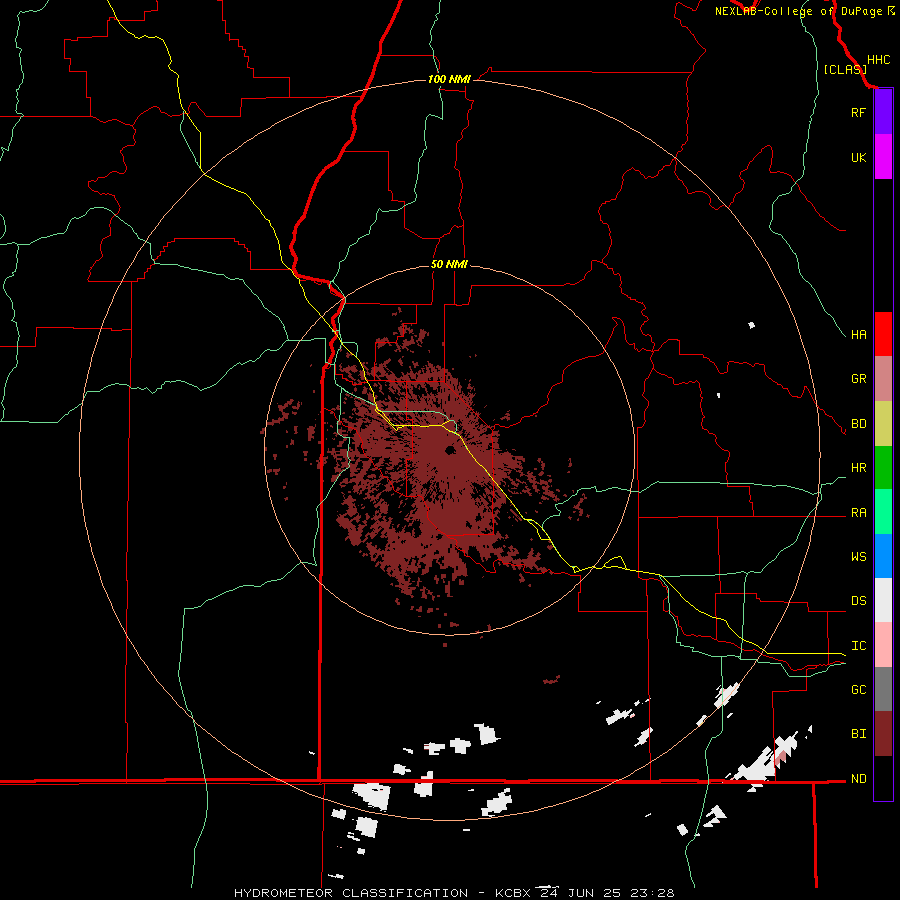Click the RA legend label
This screenshot has height=900, width=900.
[858, 513]
